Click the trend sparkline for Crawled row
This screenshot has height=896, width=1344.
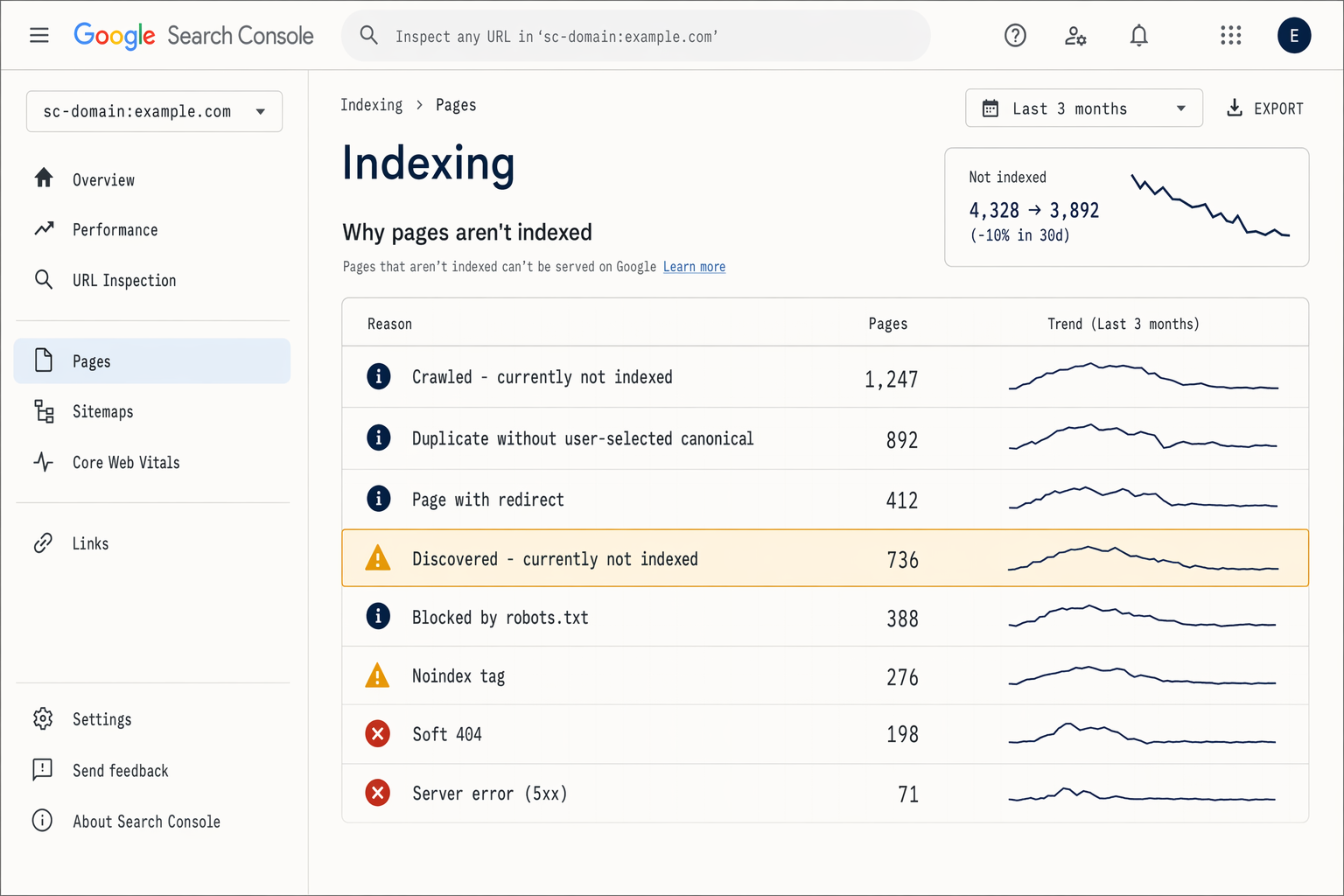[x=1144, y=376]
